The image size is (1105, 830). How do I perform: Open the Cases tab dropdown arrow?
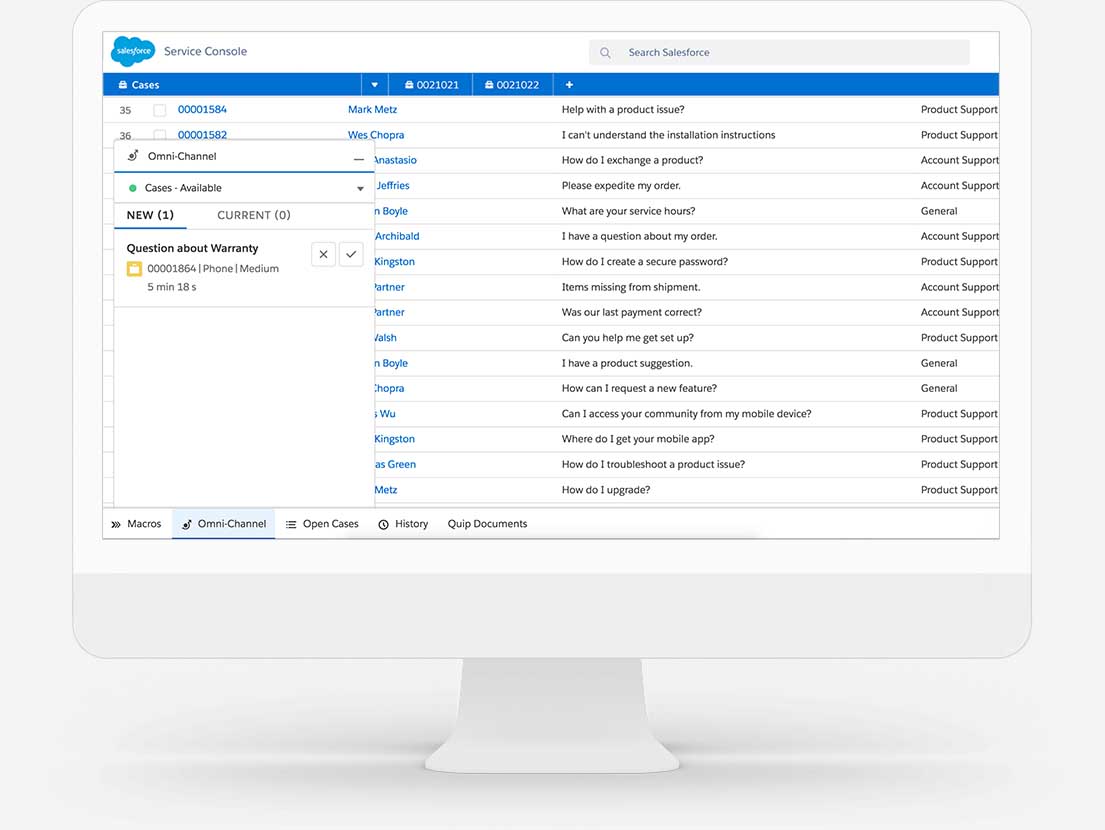[x=374, y=84]
